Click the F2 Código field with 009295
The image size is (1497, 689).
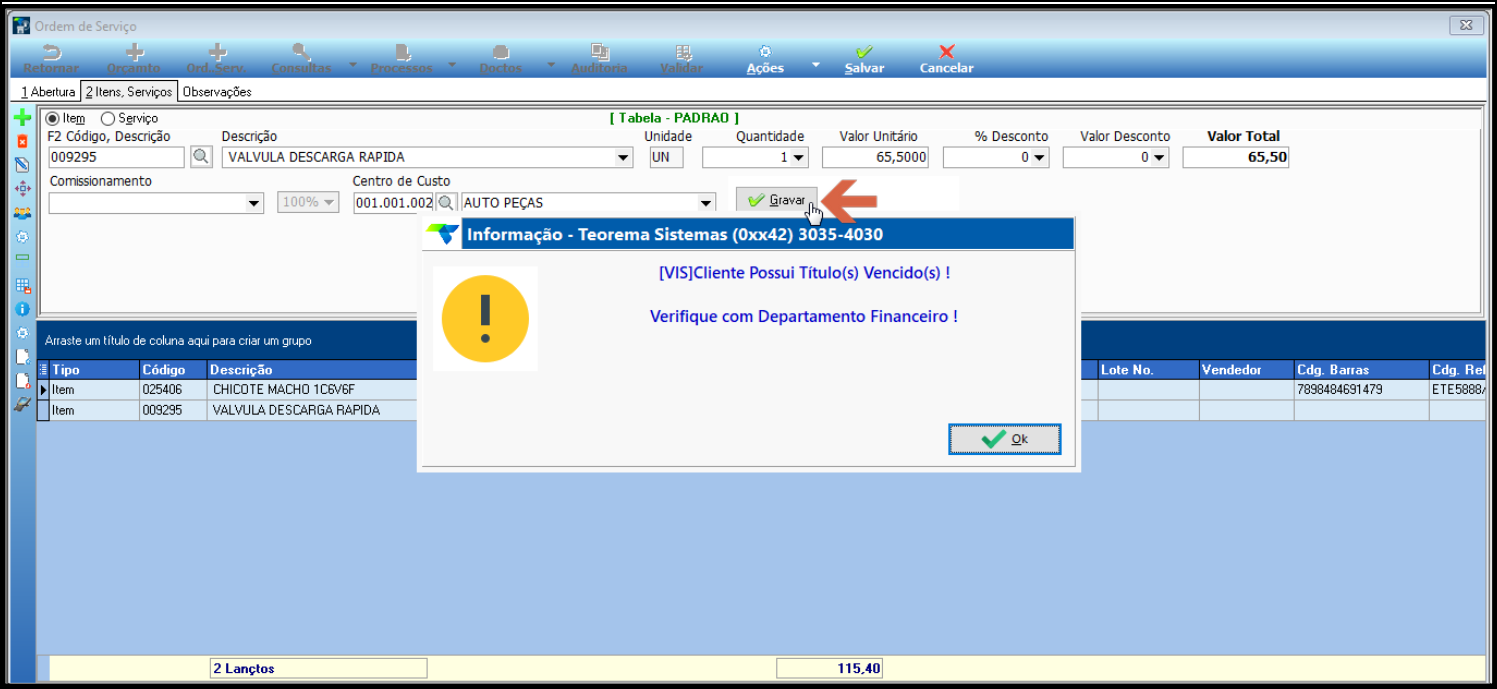click(116, 157)
